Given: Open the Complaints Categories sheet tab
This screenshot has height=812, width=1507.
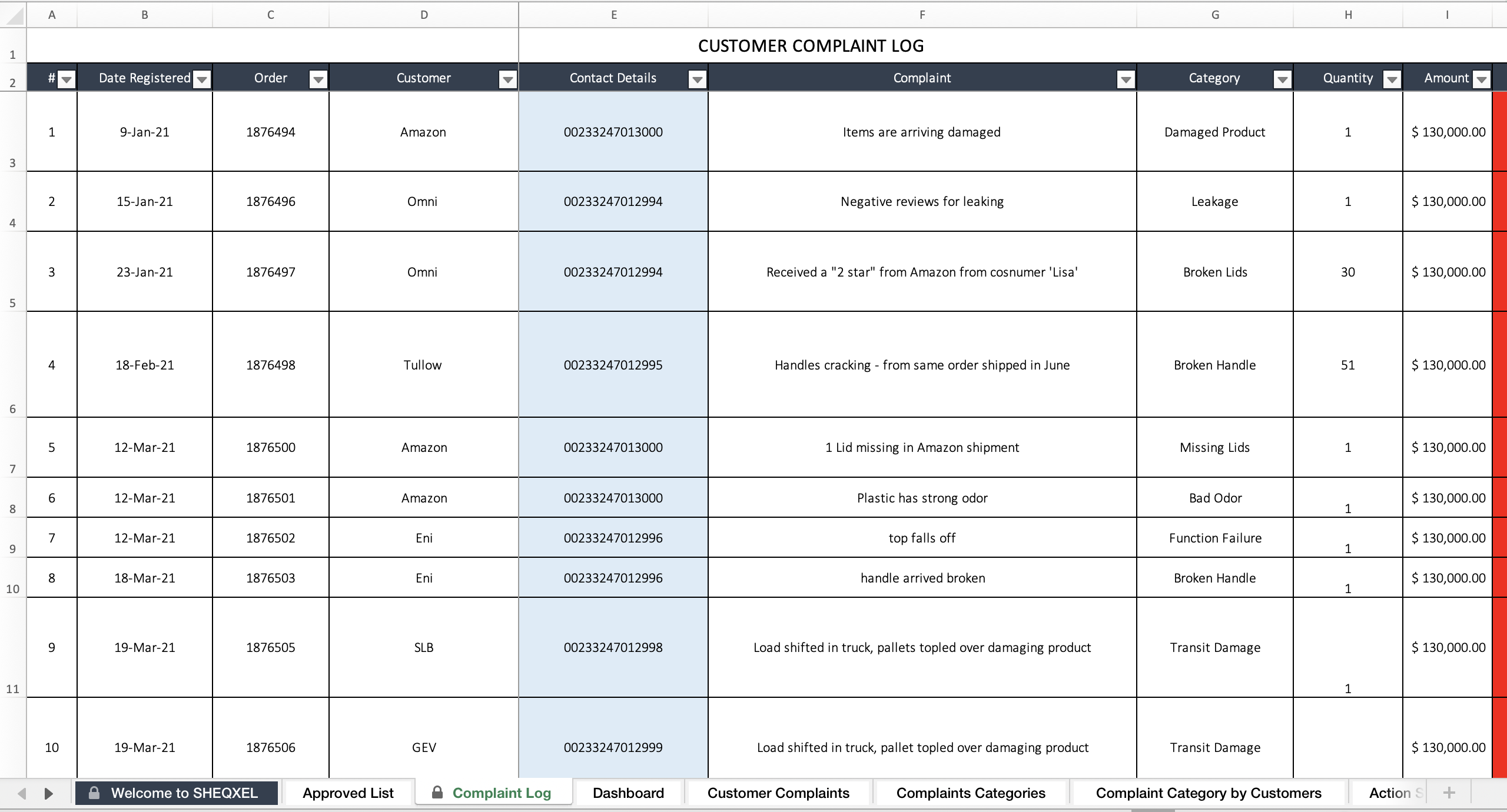Looking at the screenshot, I should pyautogui.click(x=971, y=793).
